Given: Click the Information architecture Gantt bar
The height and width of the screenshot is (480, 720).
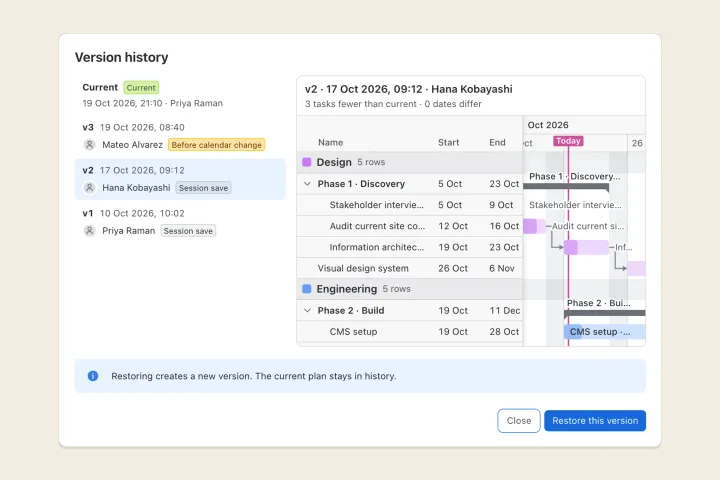Looking at the screenshot, I should (x=586, y=247).
